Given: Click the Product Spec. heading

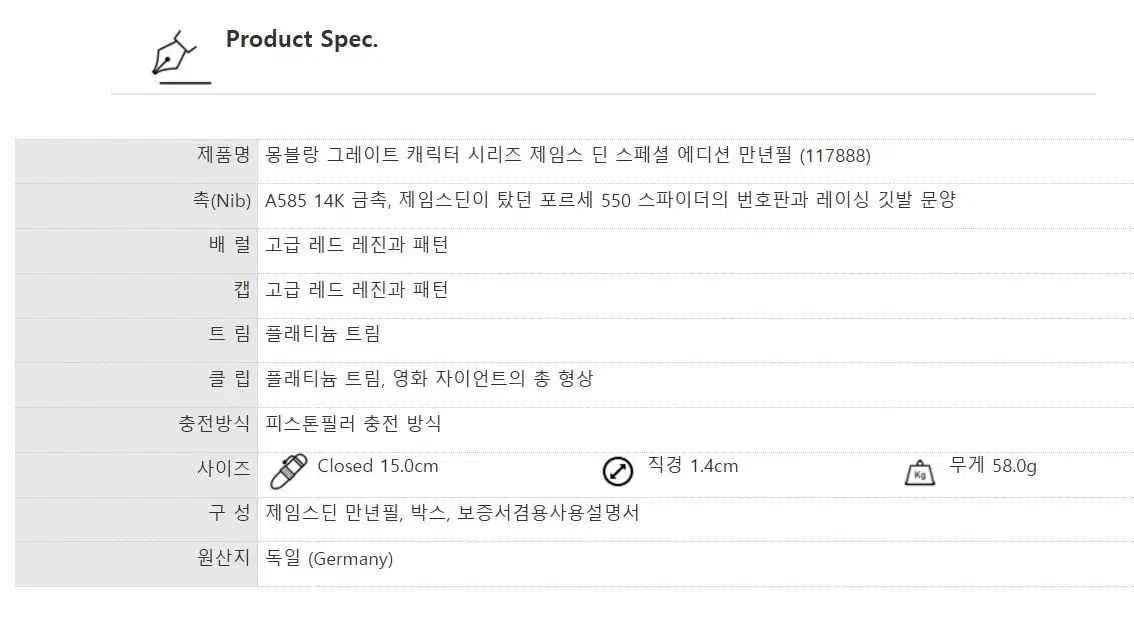Looking at the screenshot, I should pos(301,40).
